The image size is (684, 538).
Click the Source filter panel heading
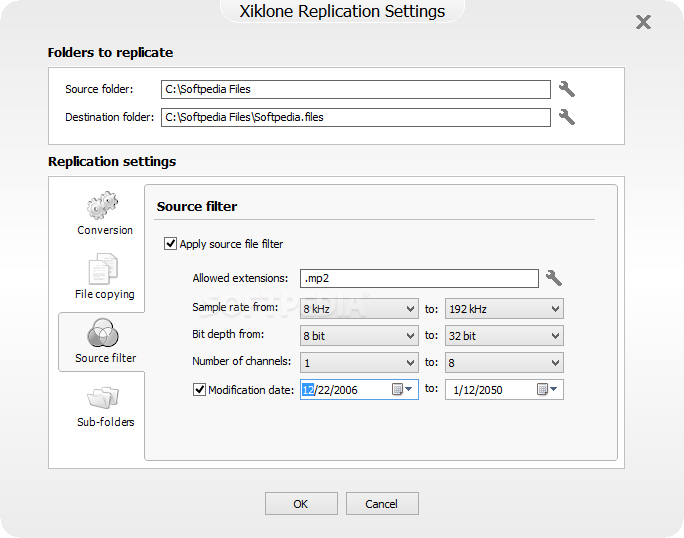(x=197, y=206)
